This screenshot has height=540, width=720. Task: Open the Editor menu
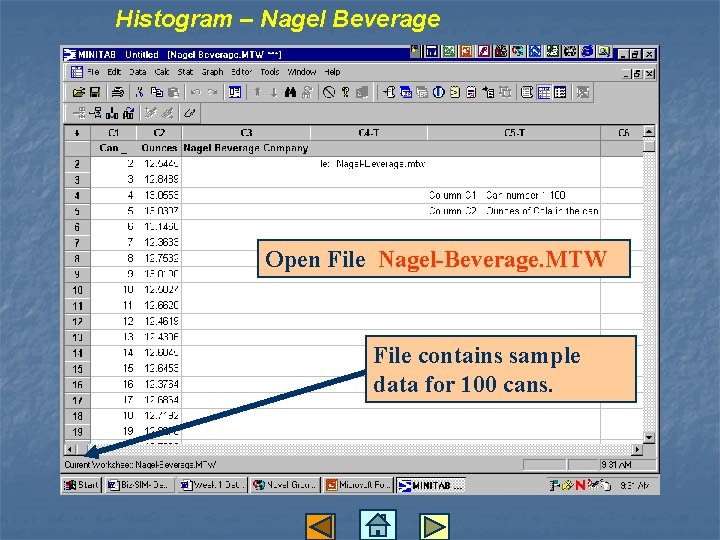point(242,72)
